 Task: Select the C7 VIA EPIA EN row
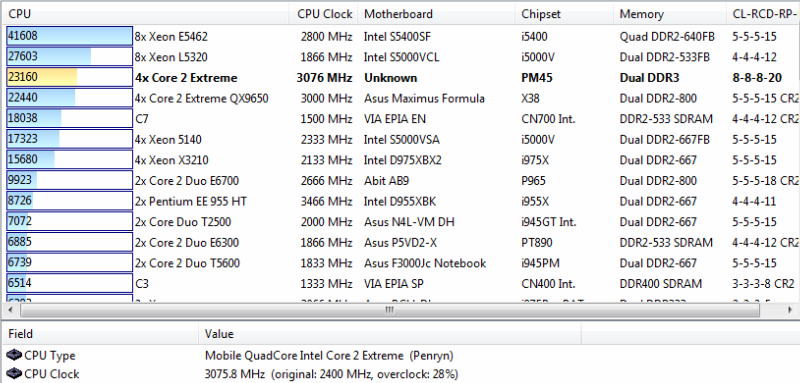click(x=402, y=119)
